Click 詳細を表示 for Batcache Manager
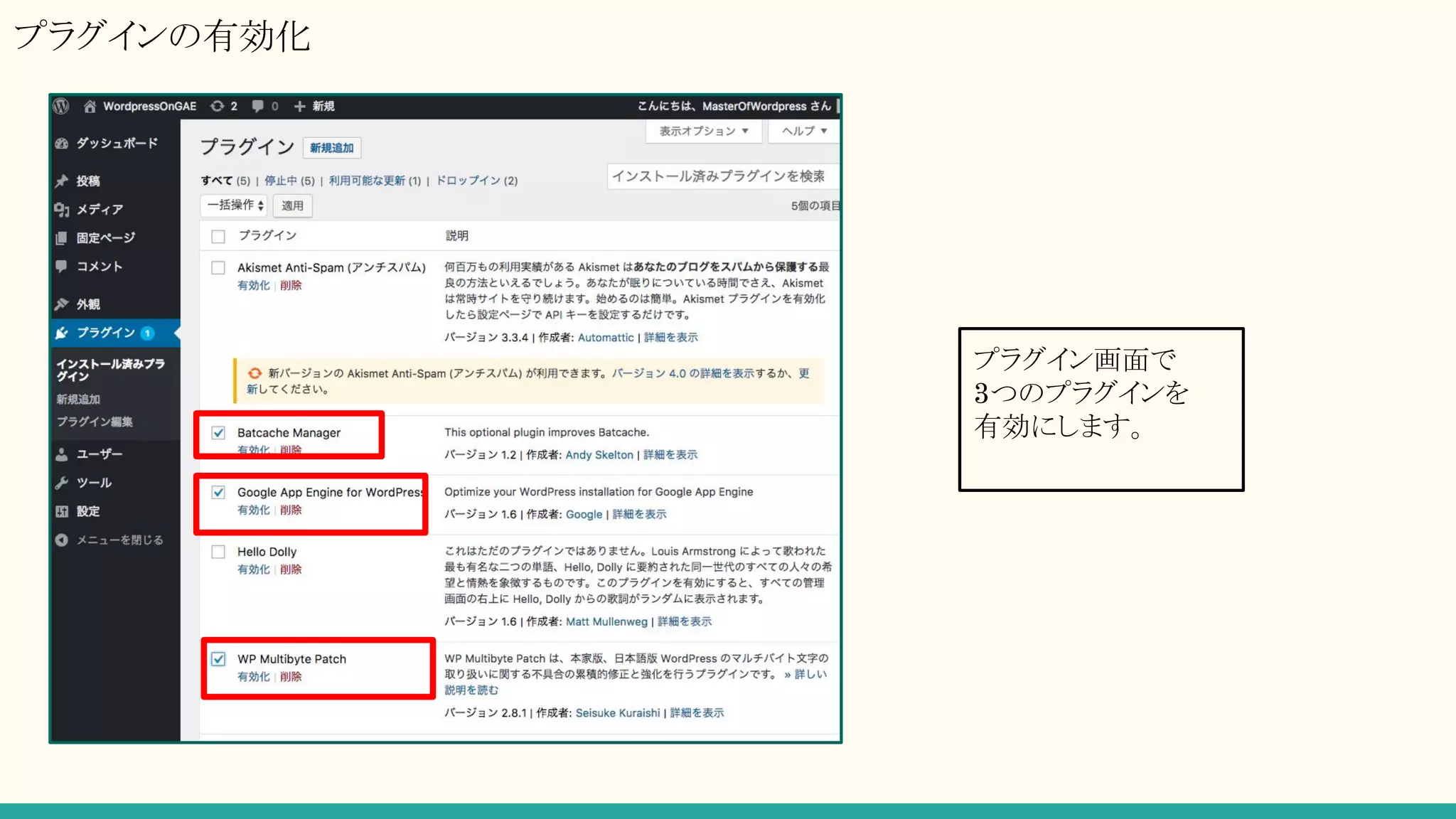 (670, 455)
